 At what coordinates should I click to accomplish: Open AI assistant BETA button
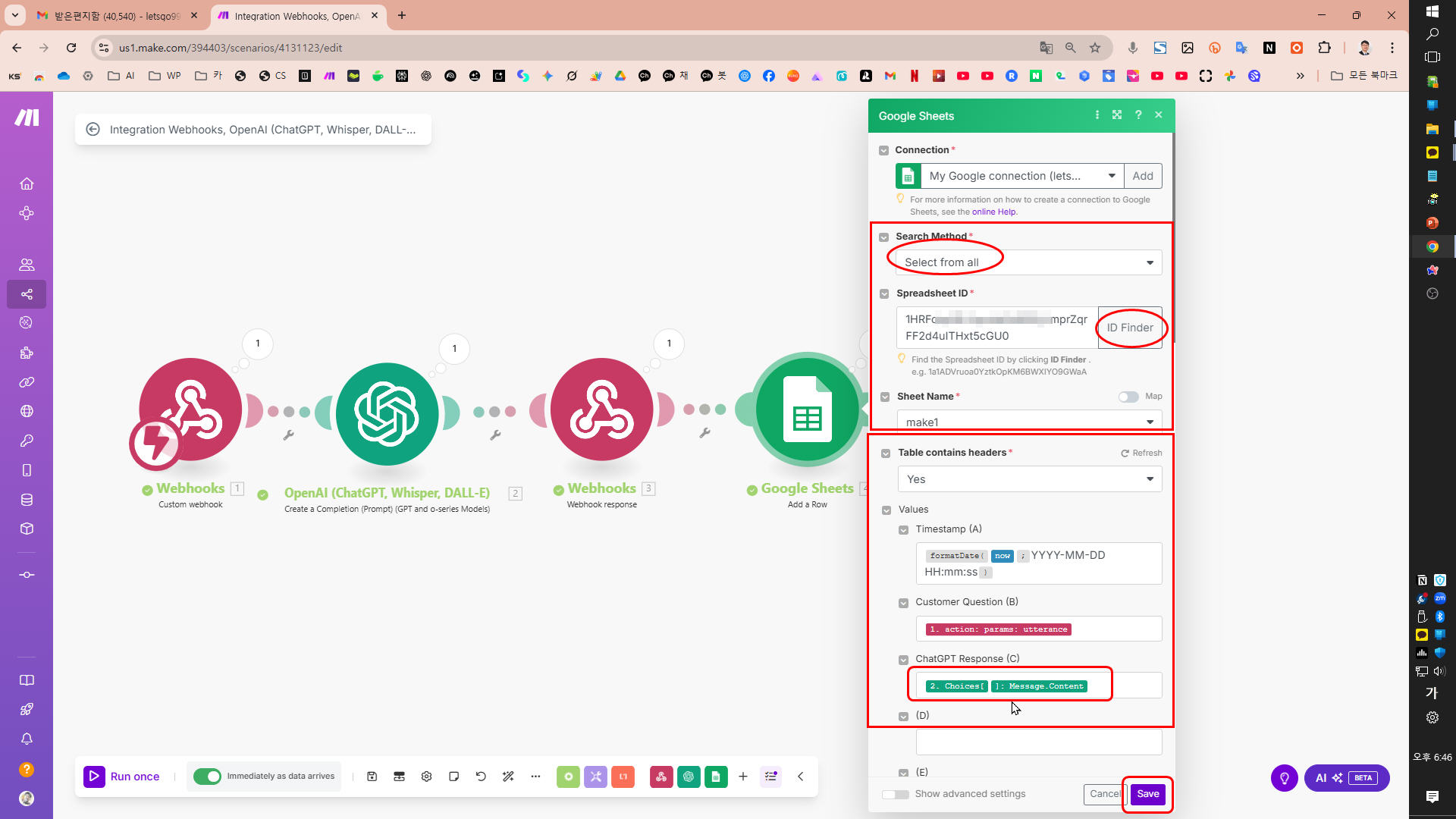coord(1347,778)
